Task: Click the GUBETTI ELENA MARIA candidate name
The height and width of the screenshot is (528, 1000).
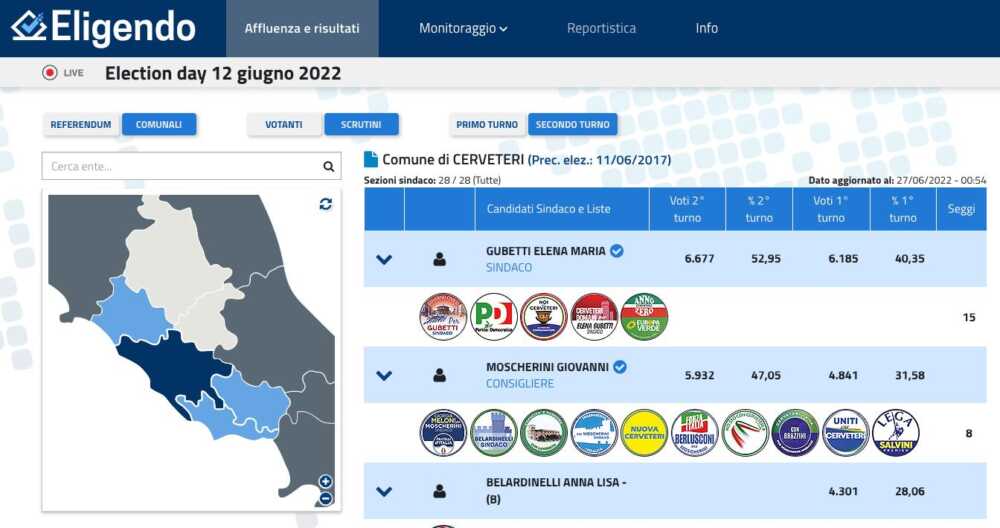Action: pos(546,251)
